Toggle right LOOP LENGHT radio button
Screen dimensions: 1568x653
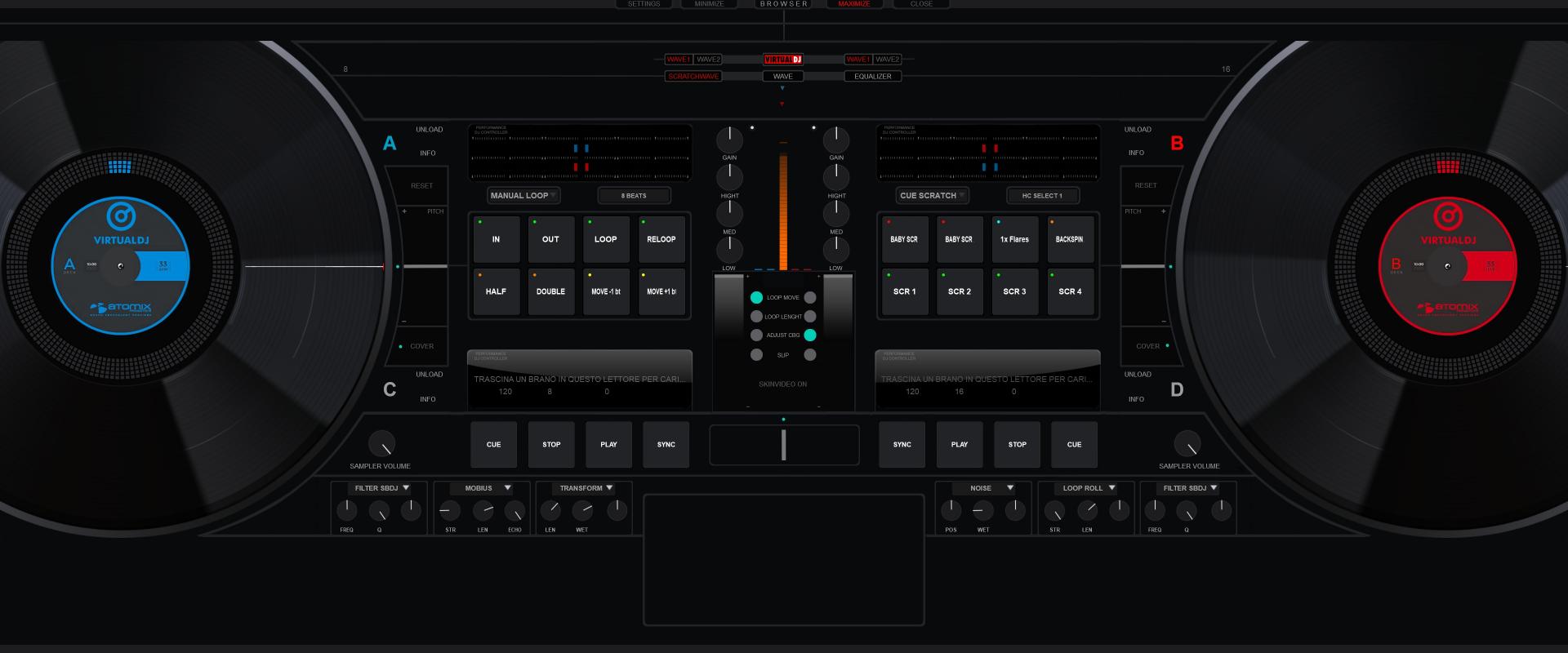(x=810, y=316)
